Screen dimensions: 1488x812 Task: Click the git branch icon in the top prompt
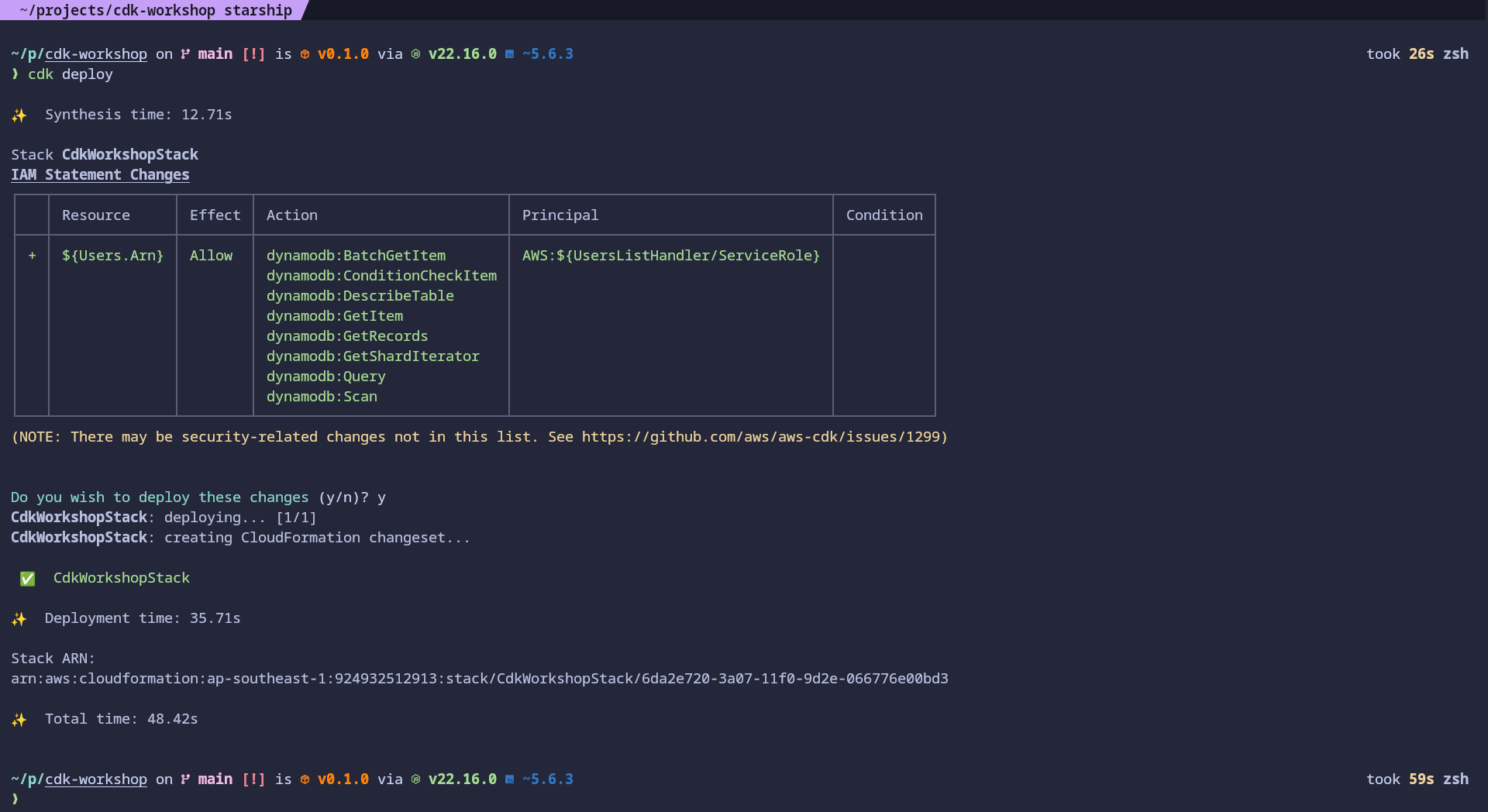pyautogui.click(x=185, y=54)
